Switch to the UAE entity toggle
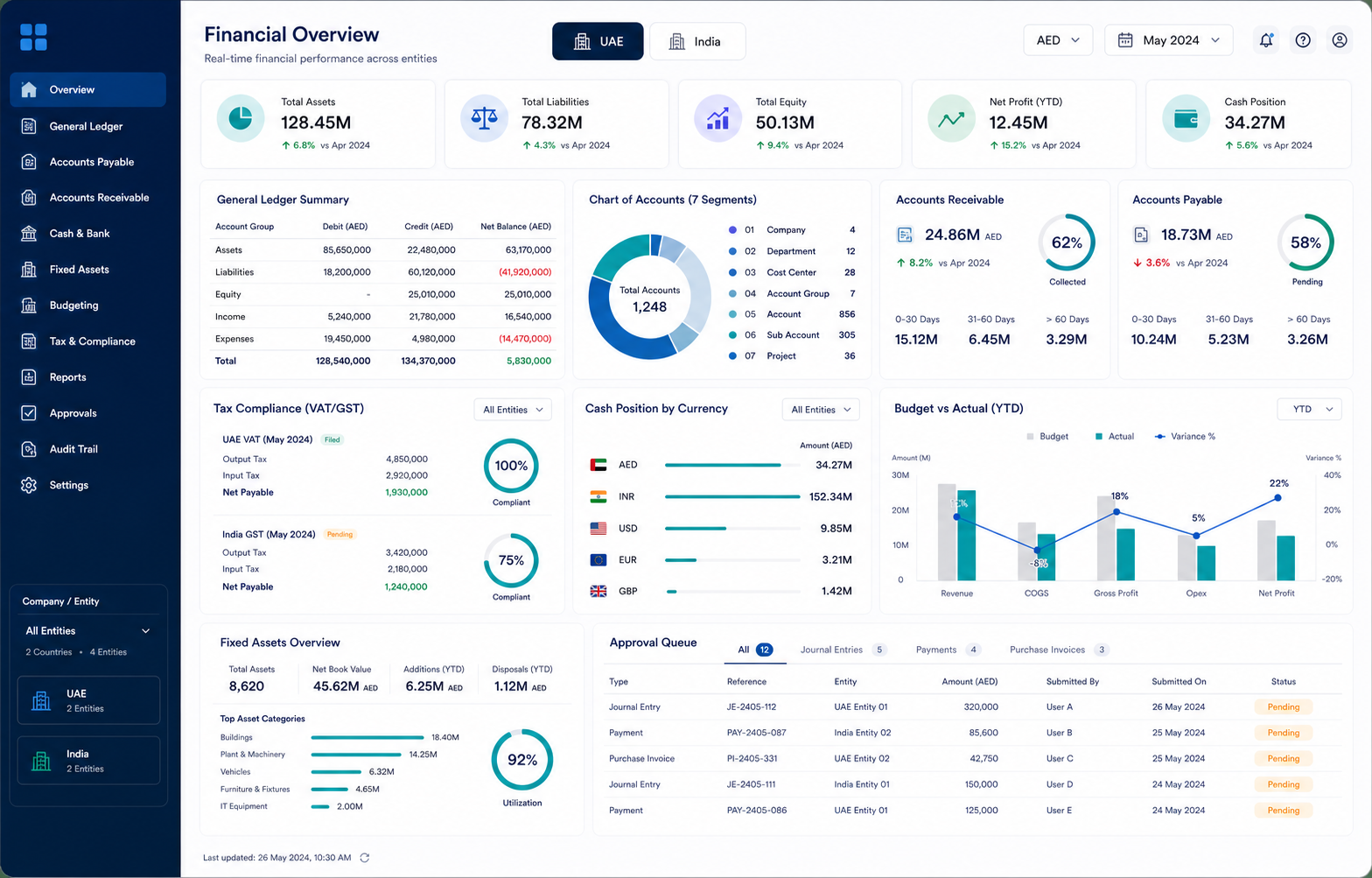This screenshot has height=878, width=1372. point(598,41)
